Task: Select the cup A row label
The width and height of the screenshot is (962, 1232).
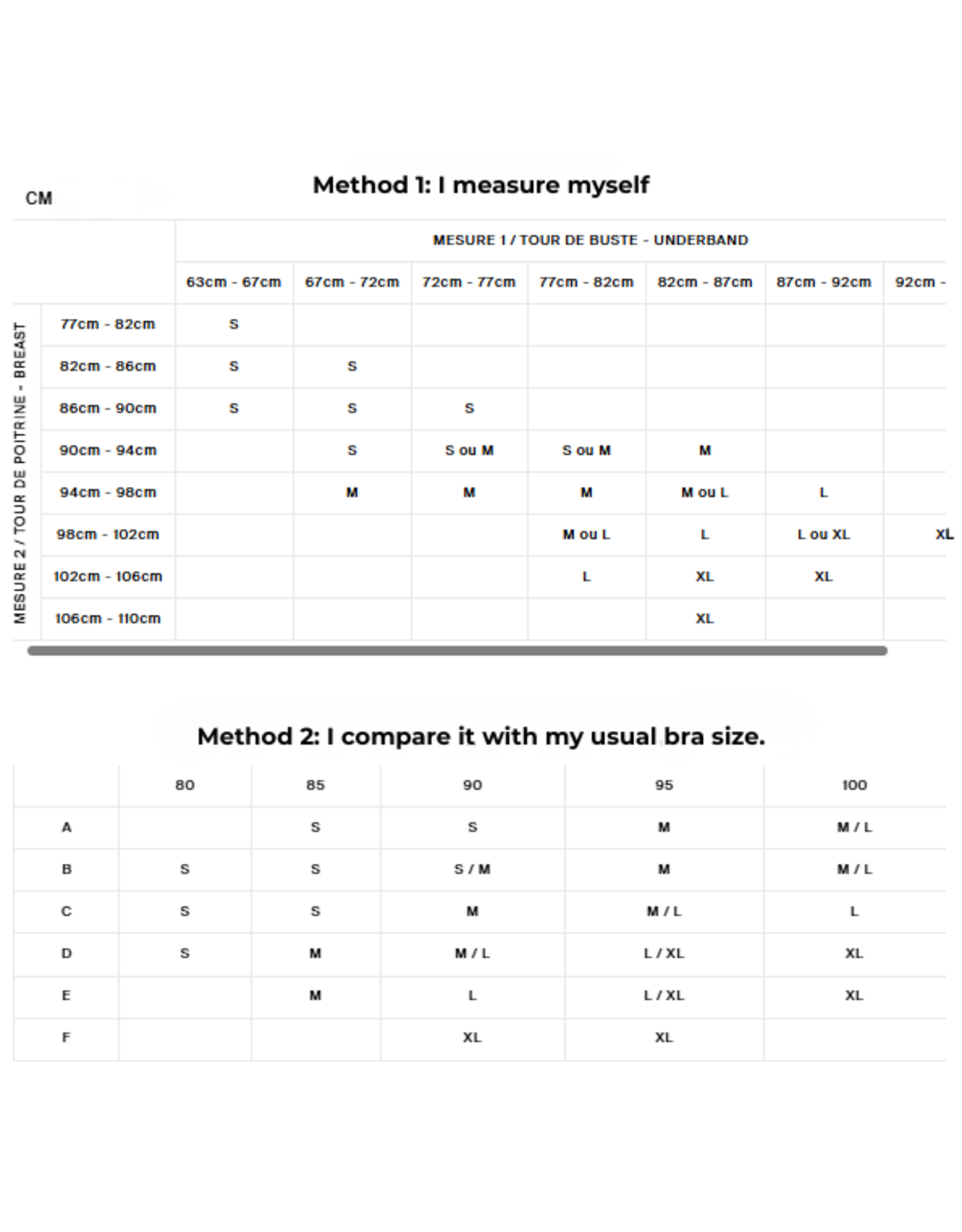Action: point(66,827)
